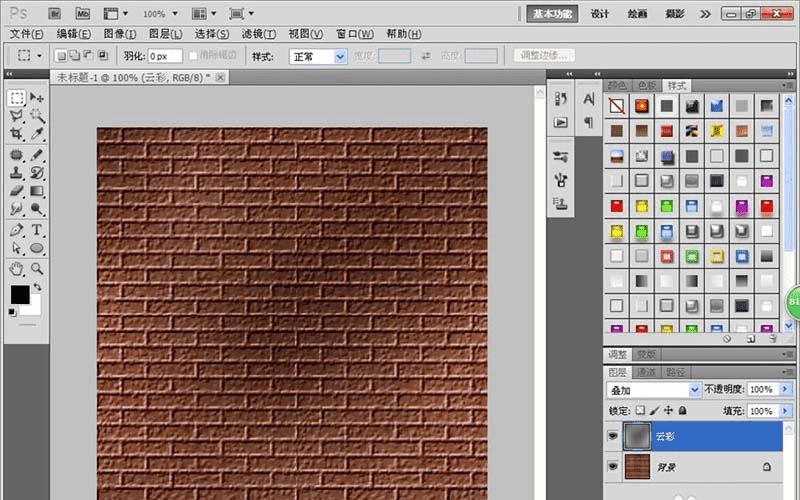Hide the 背景 layer with eye icon
This screenshot has width=800, height=500.
(x=613, y=466)
